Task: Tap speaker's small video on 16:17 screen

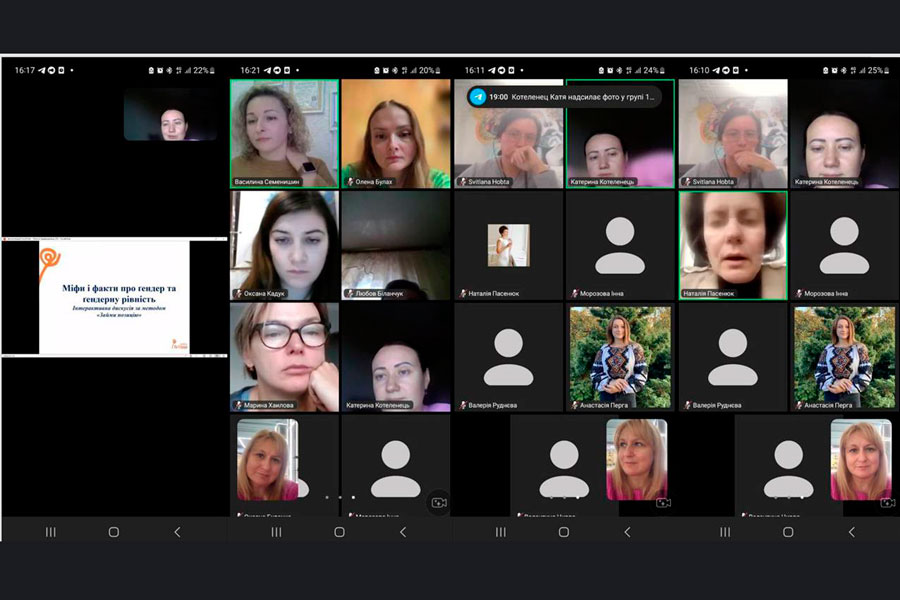Action: 170,114
